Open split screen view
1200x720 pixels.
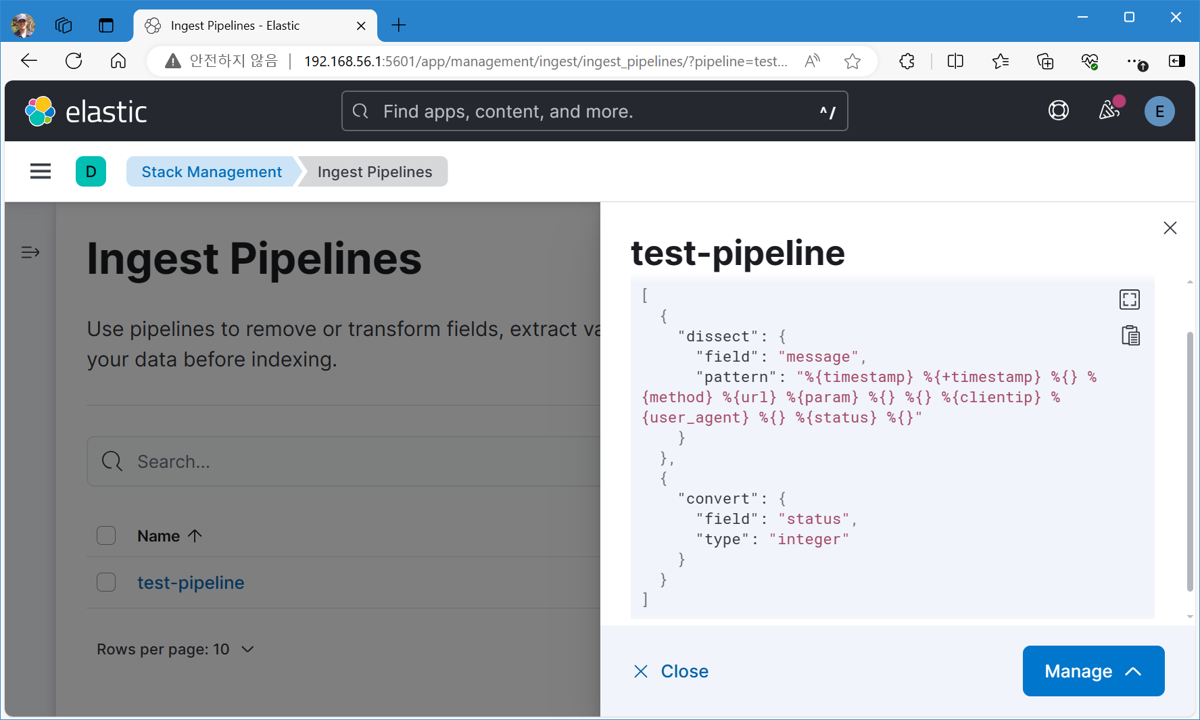(955, 61)
